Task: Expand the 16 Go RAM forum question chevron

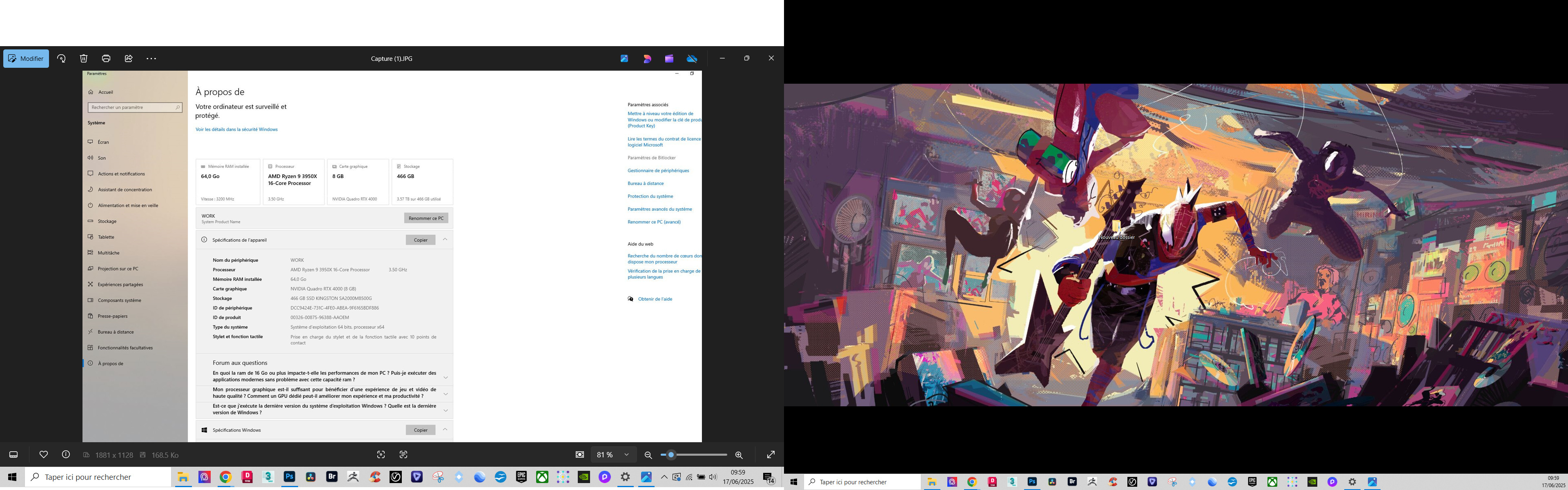Action: click(445, 377)
